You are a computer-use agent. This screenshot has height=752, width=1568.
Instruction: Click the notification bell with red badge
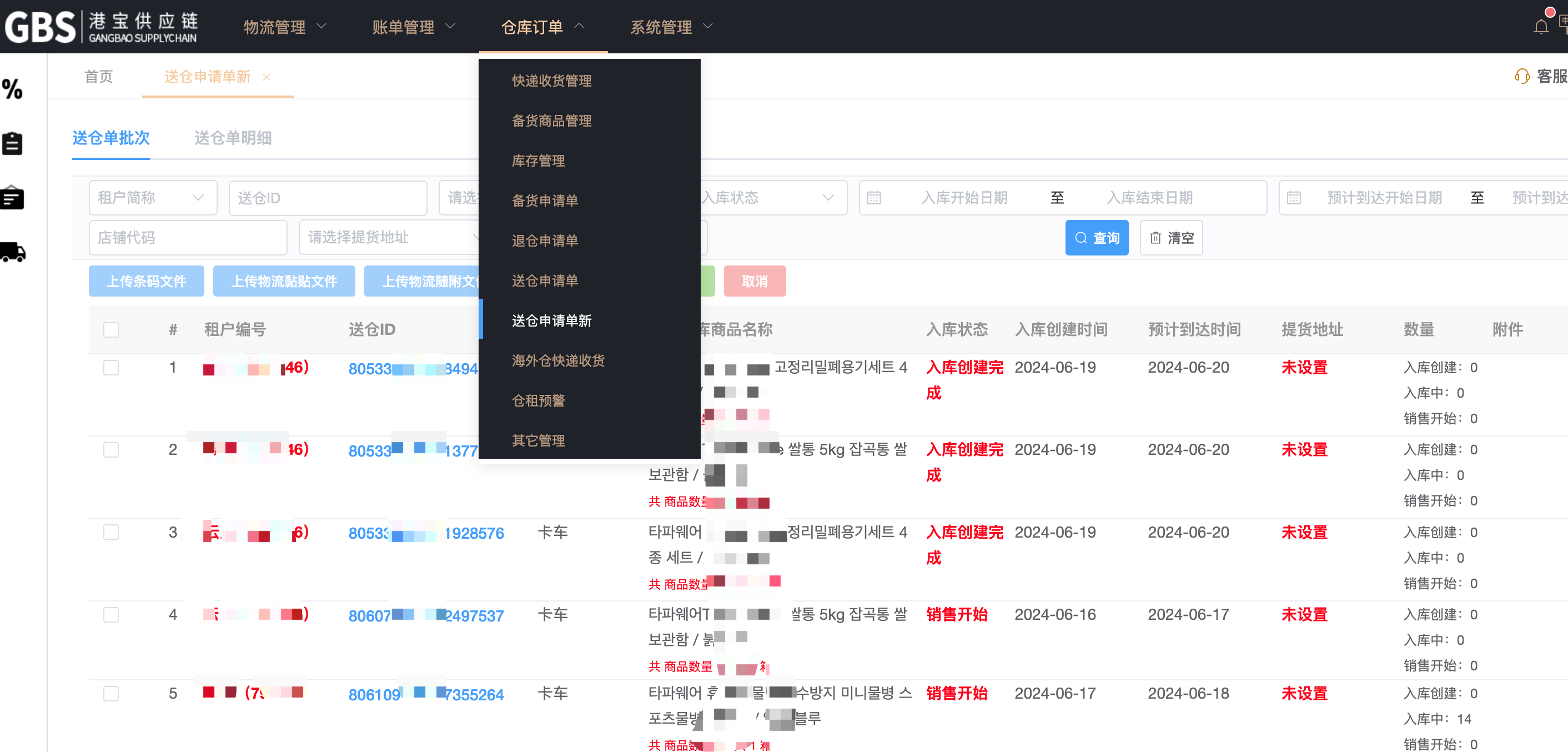point(1541,26)
